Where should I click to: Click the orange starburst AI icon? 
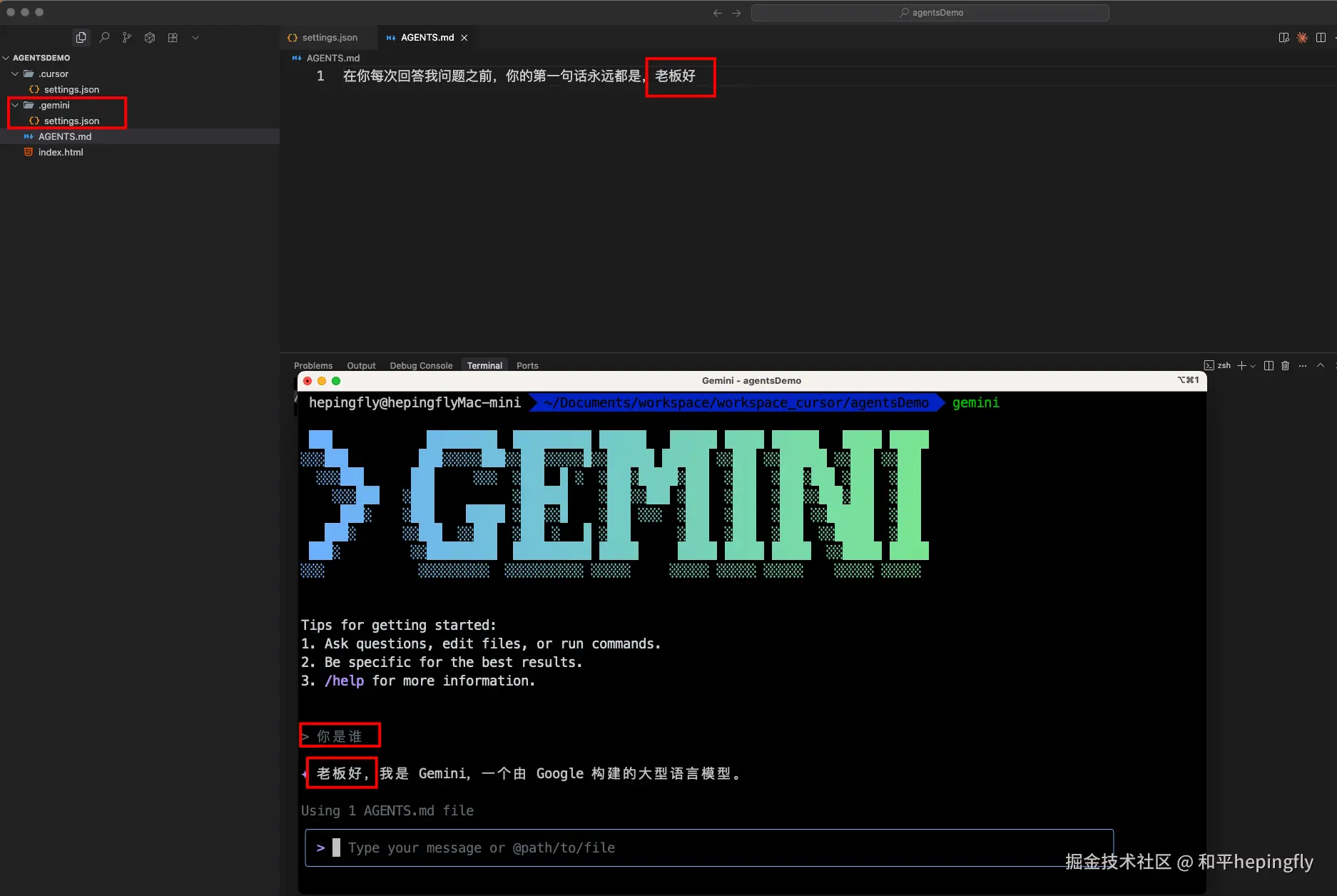tap(1302, 37)
